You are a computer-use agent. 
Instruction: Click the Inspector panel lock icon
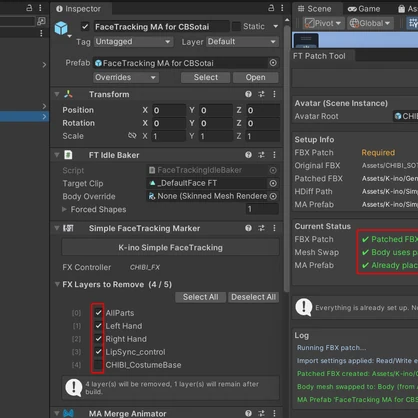tap(271, 8)
